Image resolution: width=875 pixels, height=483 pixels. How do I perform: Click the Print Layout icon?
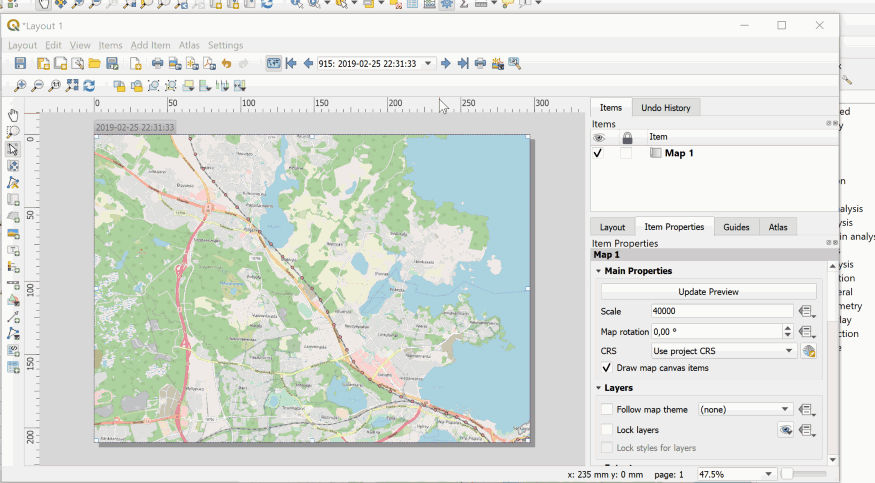[157, 64]
